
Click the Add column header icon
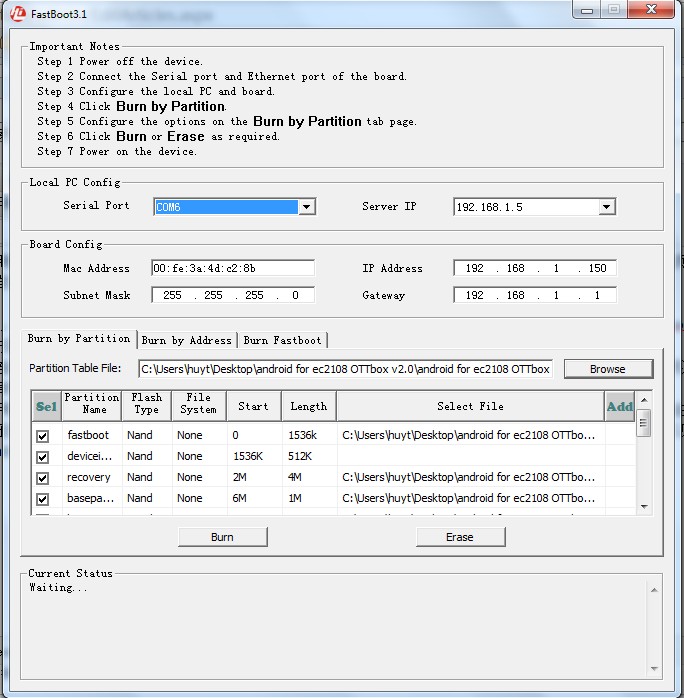pos(620,406)
